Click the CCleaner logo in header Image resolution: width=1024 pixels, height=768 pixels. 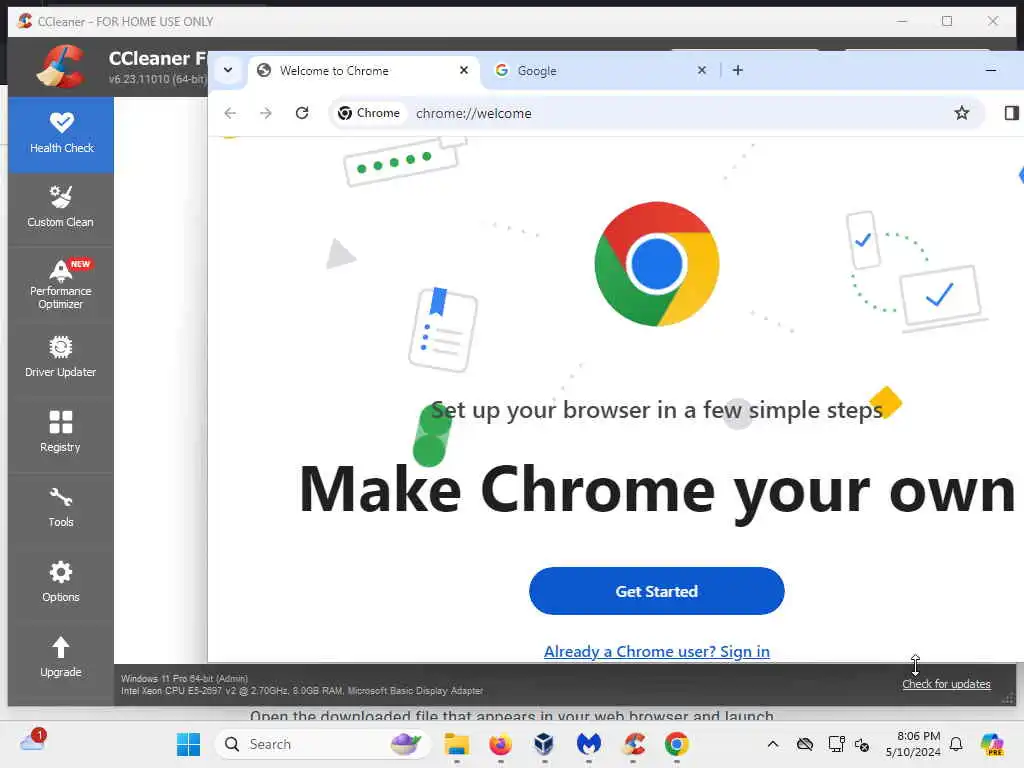60,66
